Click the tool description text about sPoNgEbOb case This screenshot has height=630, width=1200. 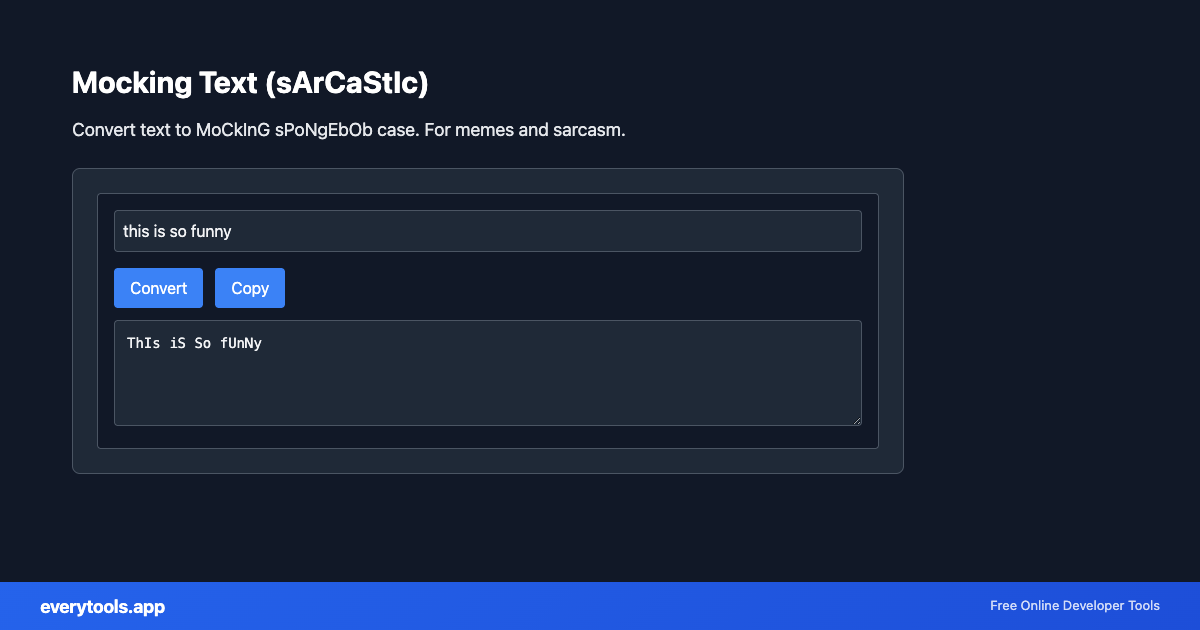pos(348,130)
